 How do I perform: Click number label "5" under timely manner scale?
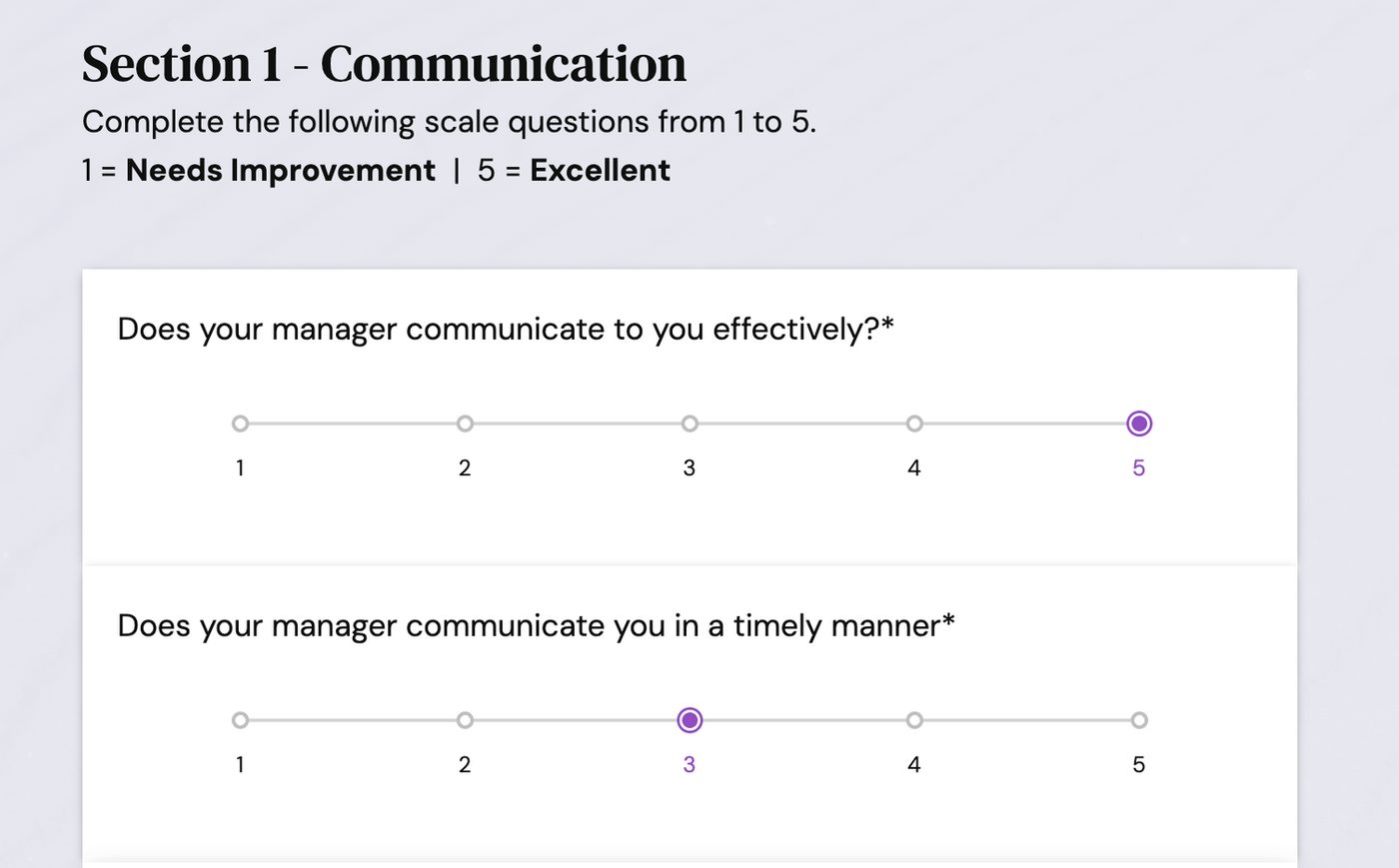[1139, 764]
